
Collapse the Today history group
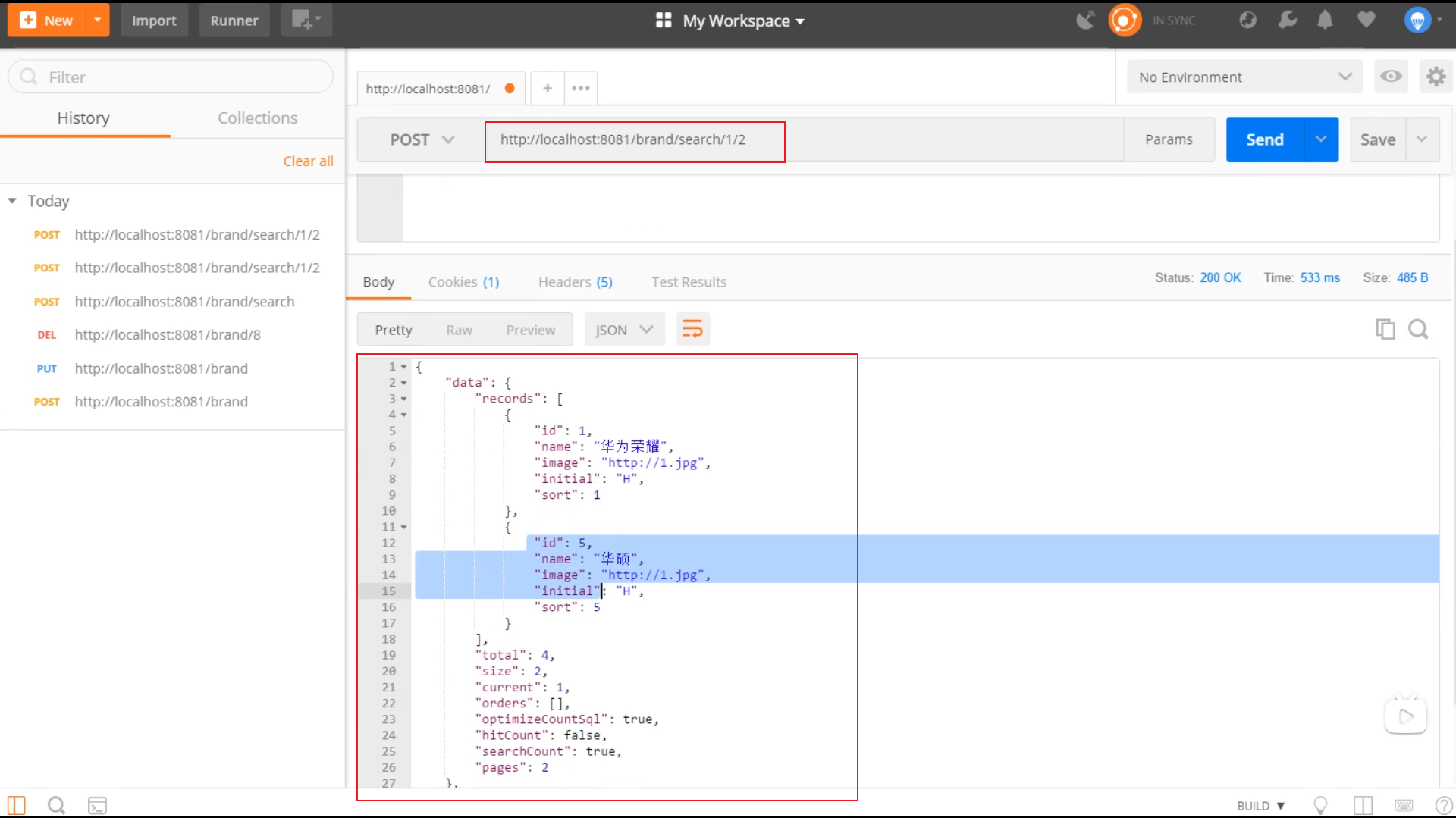coord(12,201)
